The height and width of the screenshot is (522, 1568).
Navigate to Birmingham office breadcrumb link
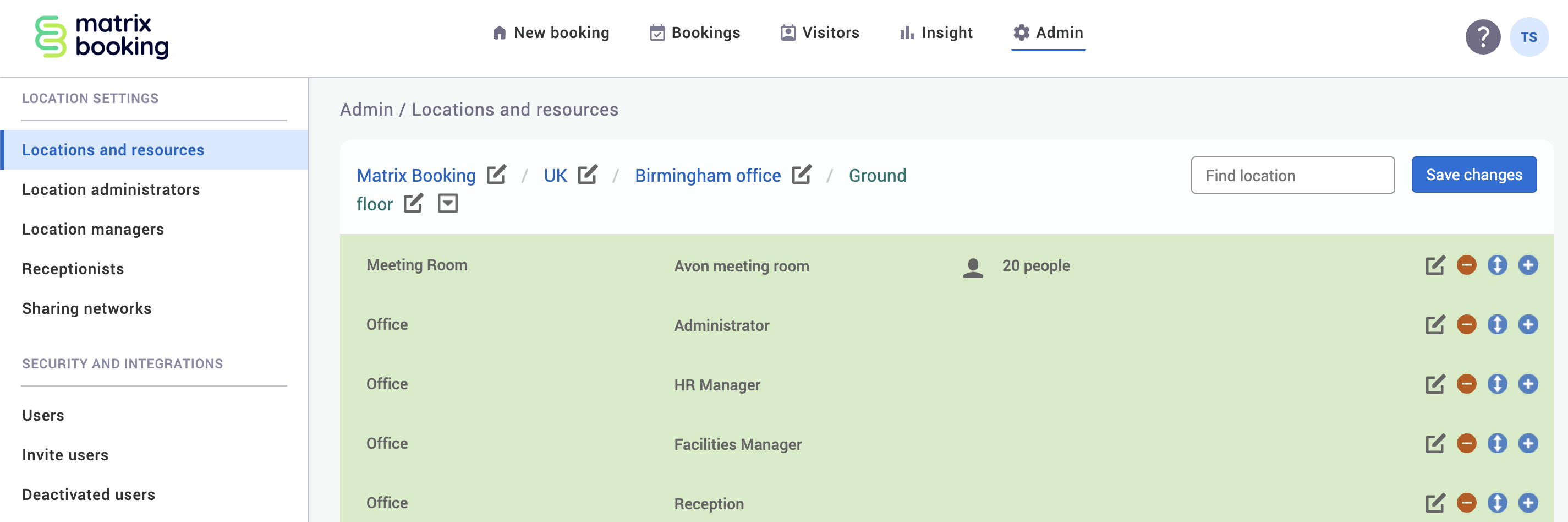pyautogui.click(x=708, y=176)
